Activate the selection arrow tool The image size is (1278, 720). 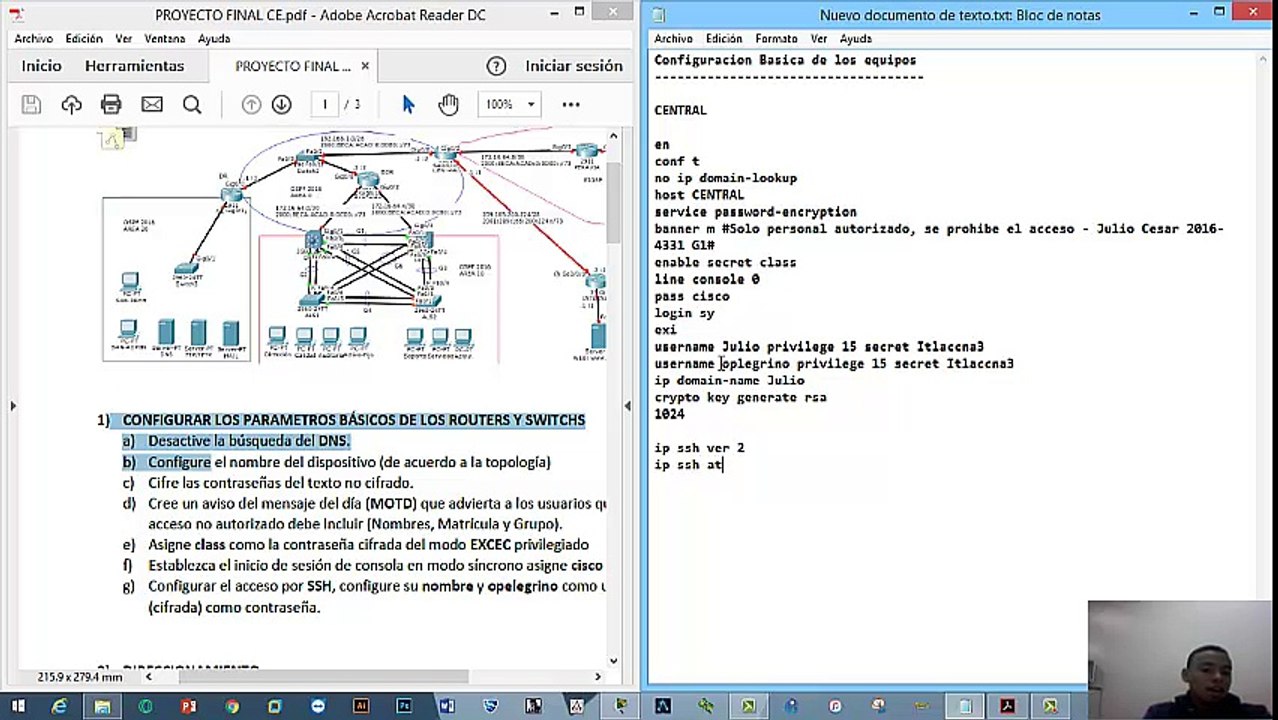click(408, 104)
